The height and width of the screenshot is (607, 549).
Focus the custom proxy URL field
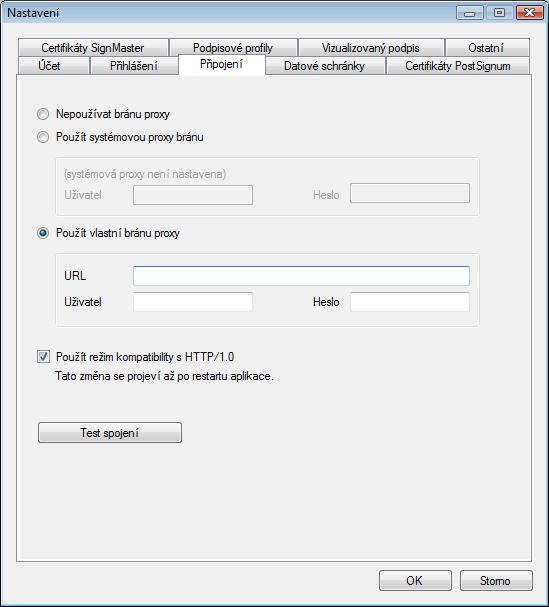point(301,276)
